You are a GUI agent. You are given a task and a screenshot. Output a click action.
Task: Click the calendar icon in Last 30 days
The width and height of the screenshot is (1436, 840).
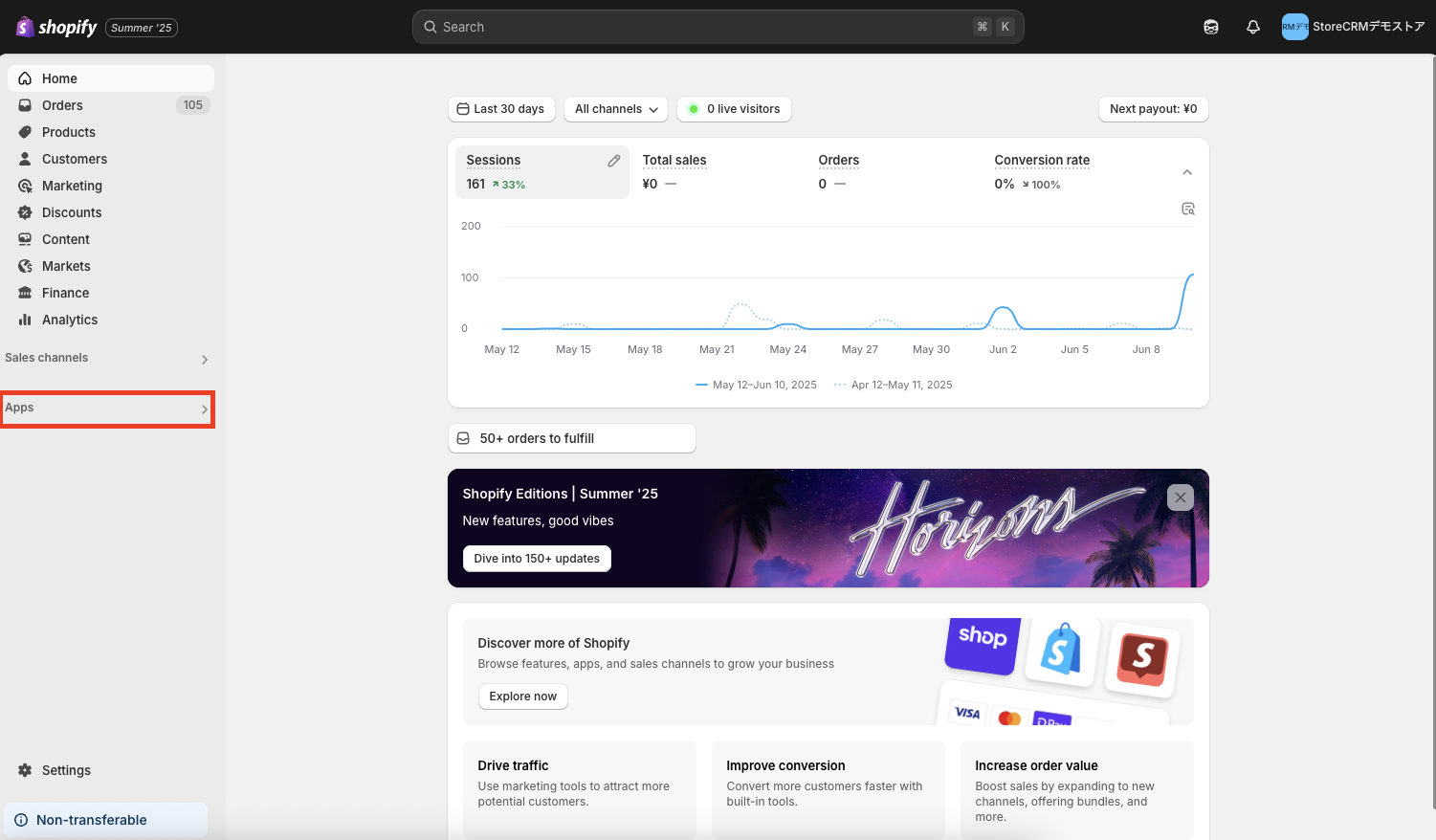tap(463, 109)
